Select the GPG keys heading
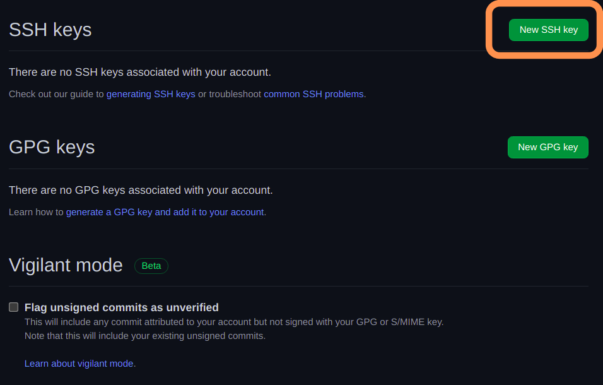The width and height of the screenshot is (603, 385). 52,147
